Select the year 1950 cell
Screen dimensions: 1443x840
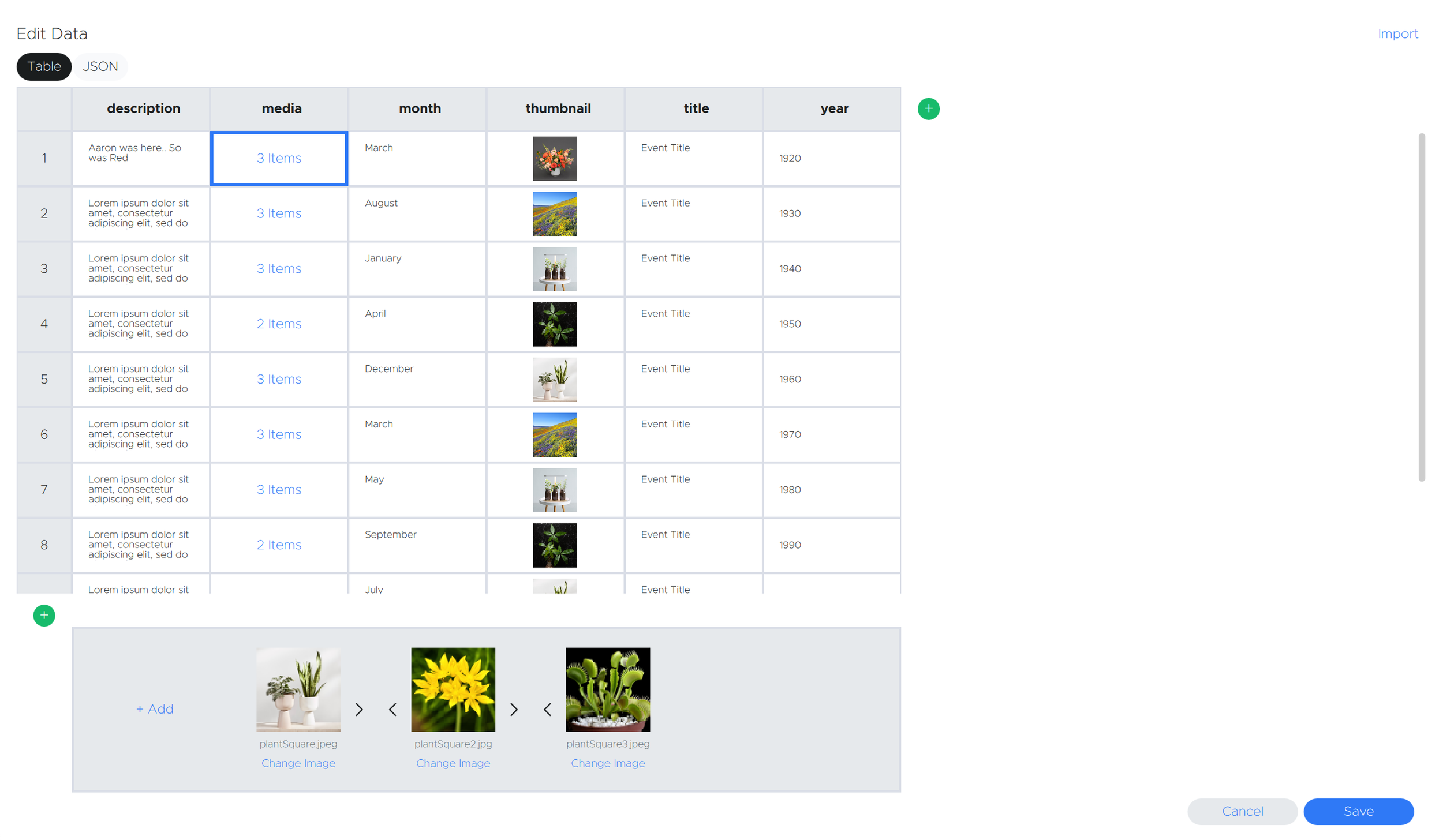coord(831,324)
